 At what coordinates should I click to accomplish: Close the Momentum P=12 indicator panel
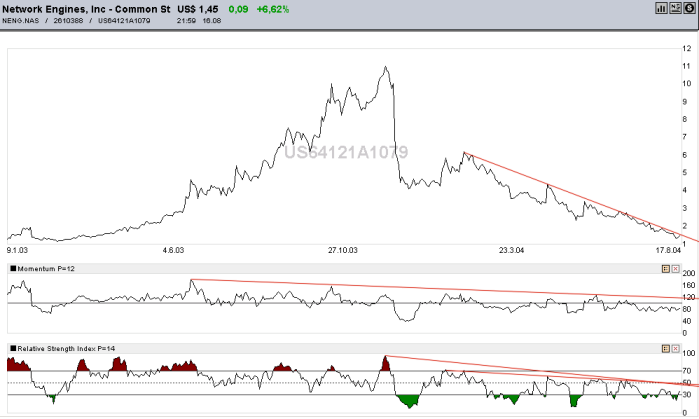(x=675, y=269)
